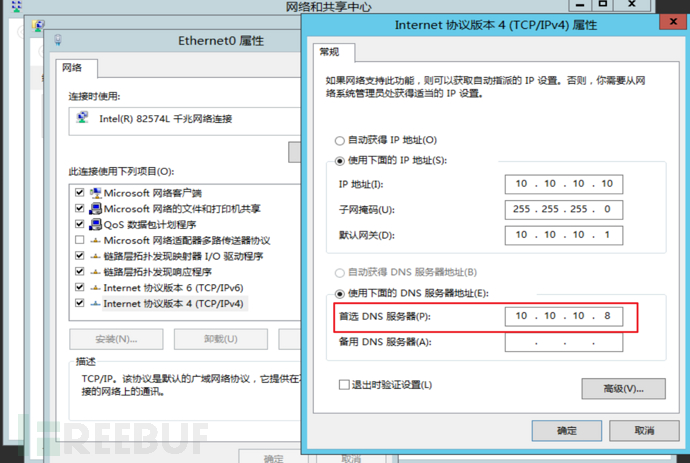Confirm IPv4 settings with 确定
The height and width of the screenshot is (463, 690).
click(x=566, y=430)
